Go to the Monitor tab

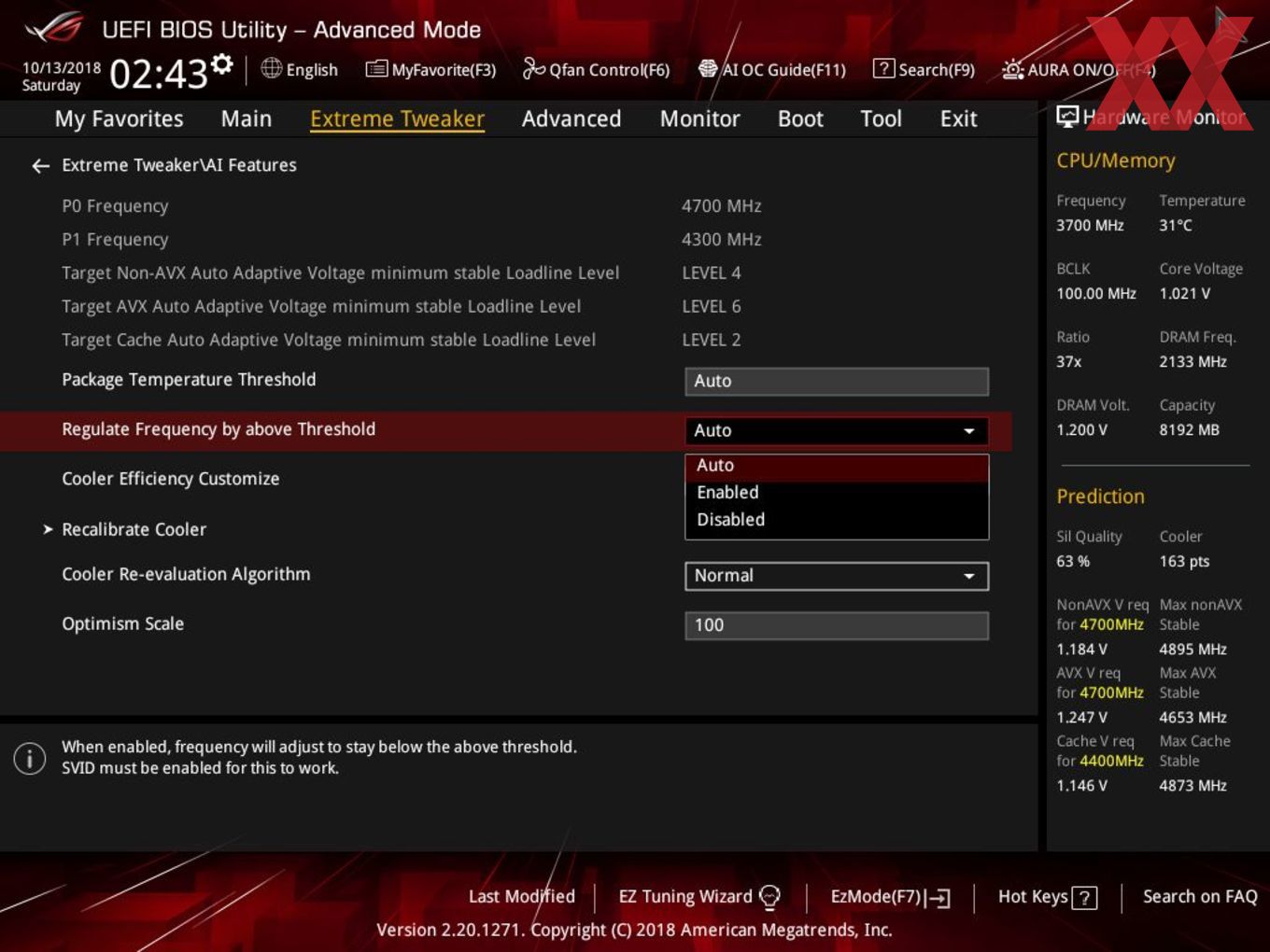[x=699, y=119]
